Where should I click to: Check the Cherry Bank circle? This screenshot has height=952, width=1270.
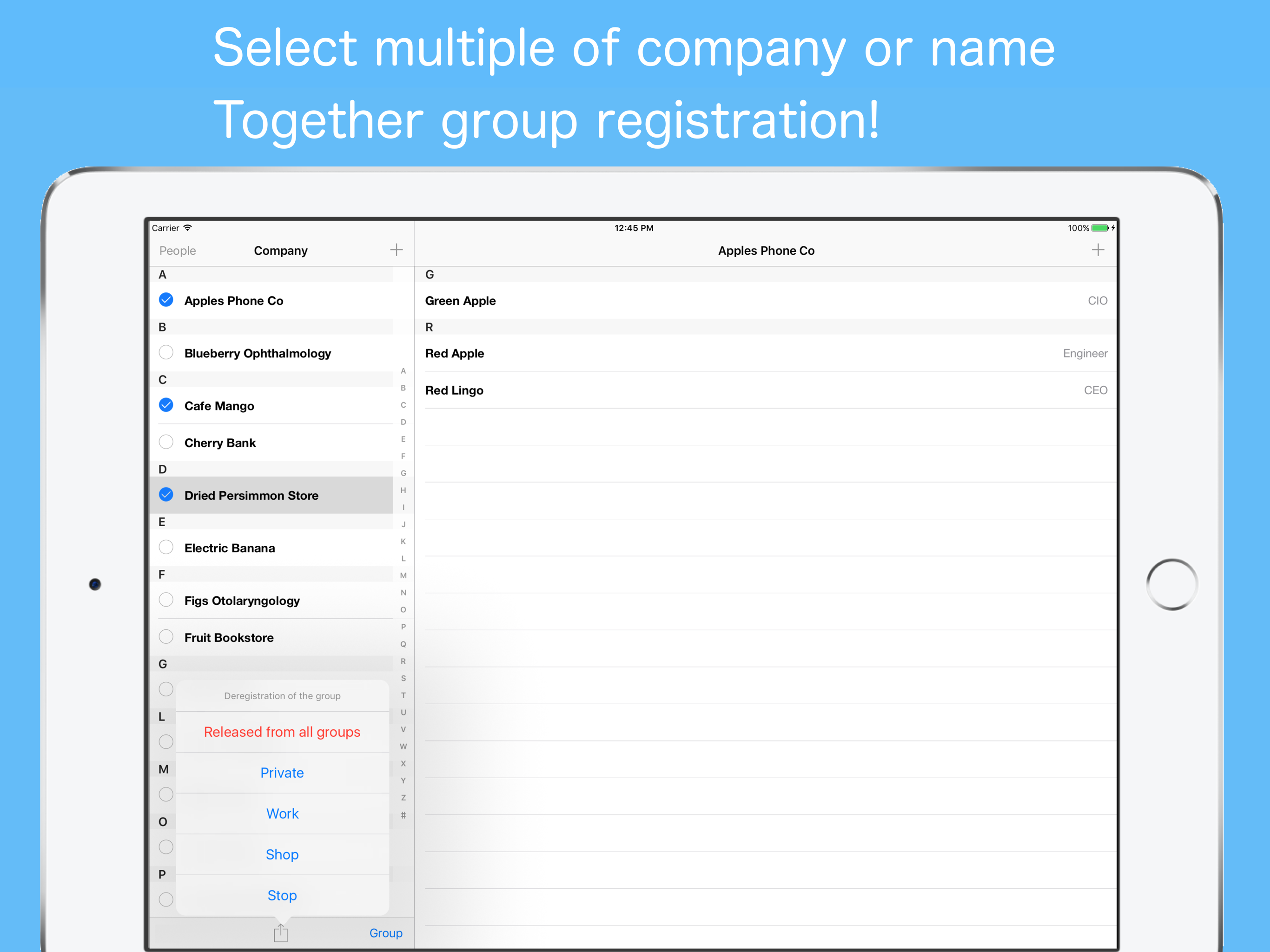[166, 442]
